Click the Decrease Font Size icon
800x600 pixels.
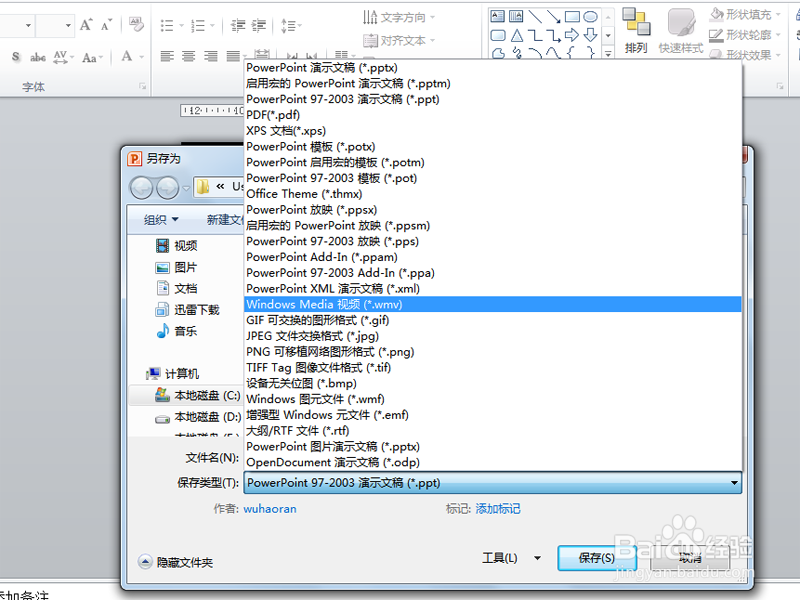106,25
